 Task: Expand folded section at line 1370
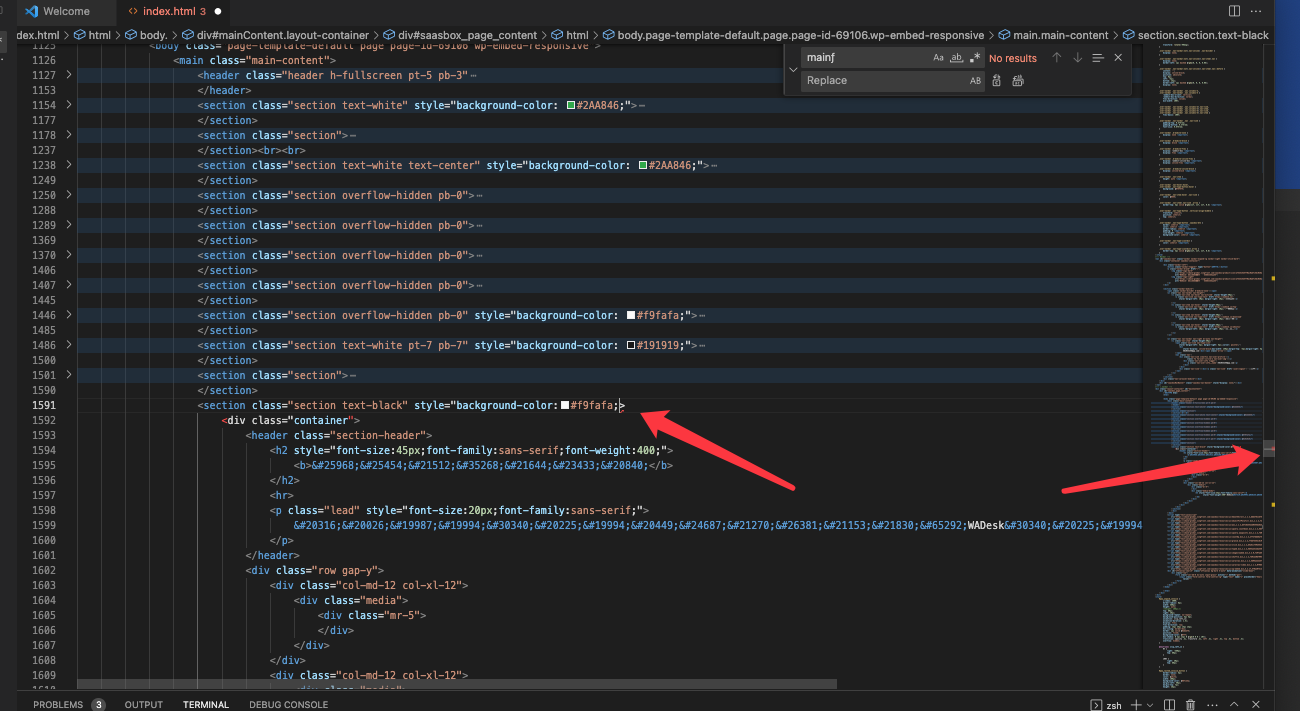[68, 255]
